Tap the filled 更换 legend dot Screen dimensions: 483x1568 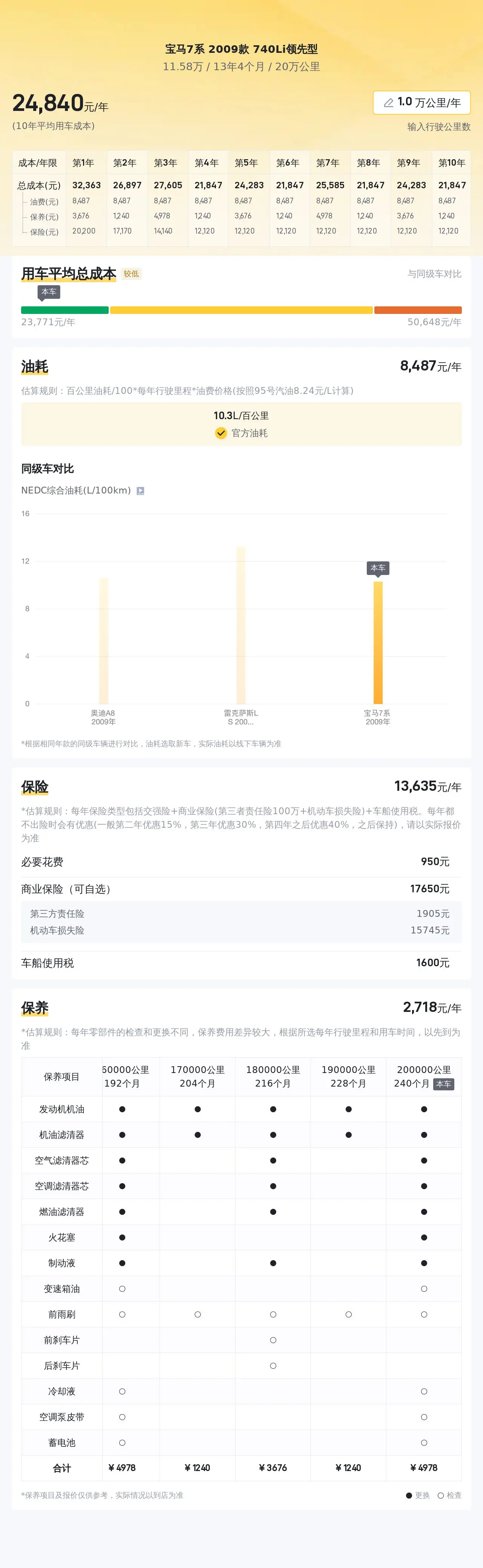(x=409, y=1496)
